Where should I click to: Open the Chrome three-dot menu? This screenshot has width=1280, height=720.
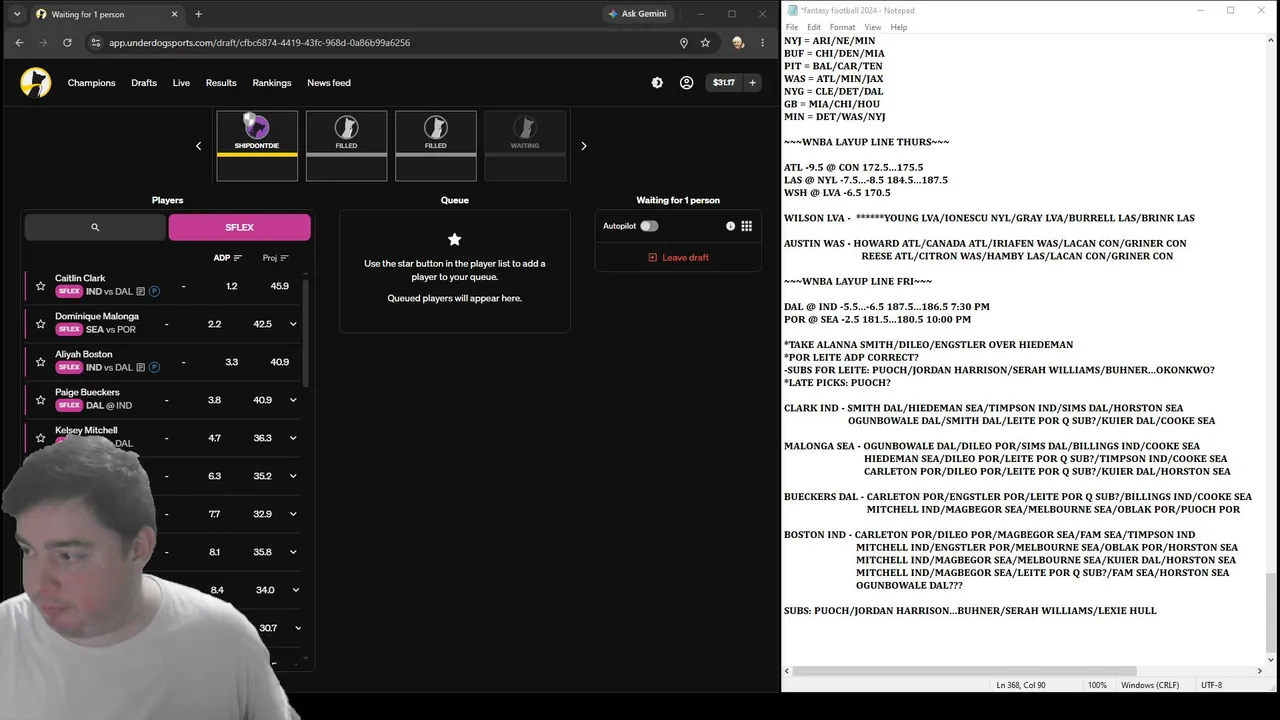pyautogui.click(x=763, y=43)
